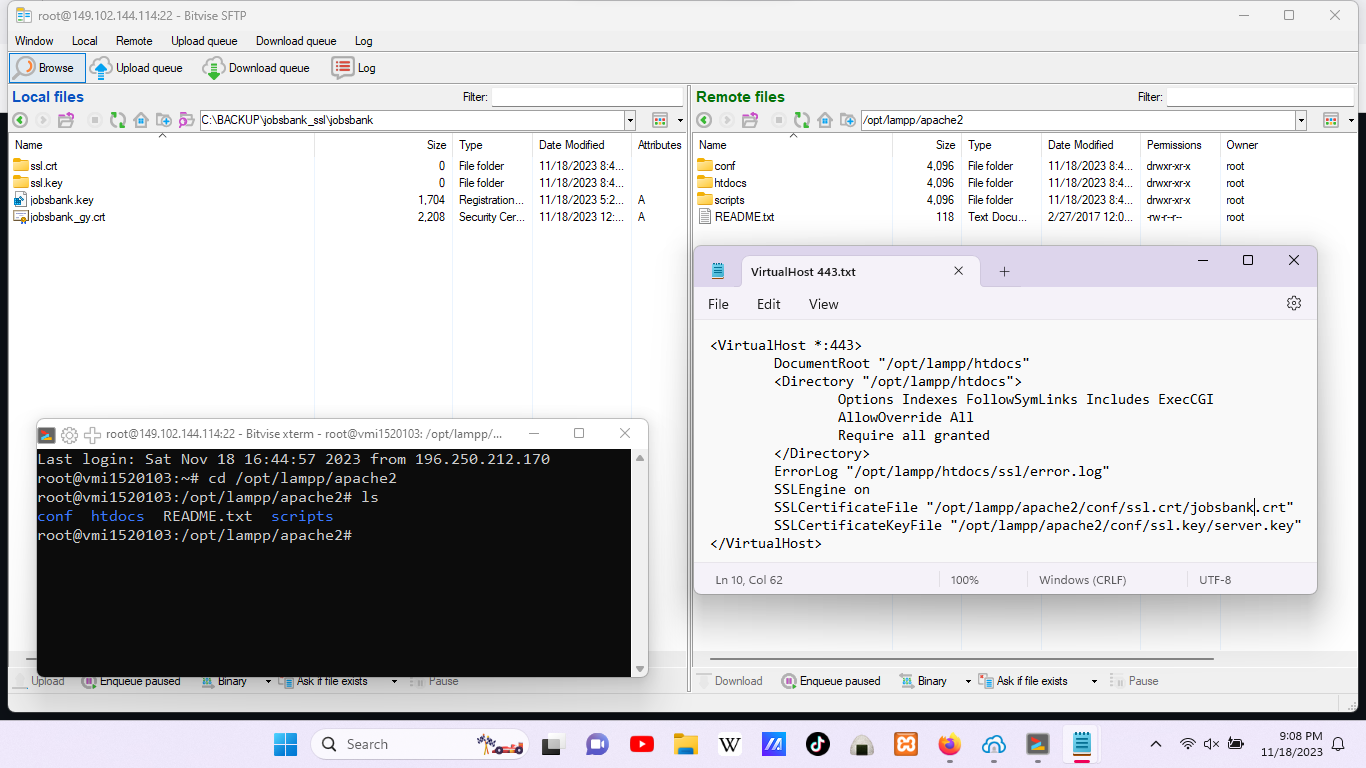Click the taskbar Search box
Image resolution: width=1366 pixels, height=768 pixels.
point(420,744)
